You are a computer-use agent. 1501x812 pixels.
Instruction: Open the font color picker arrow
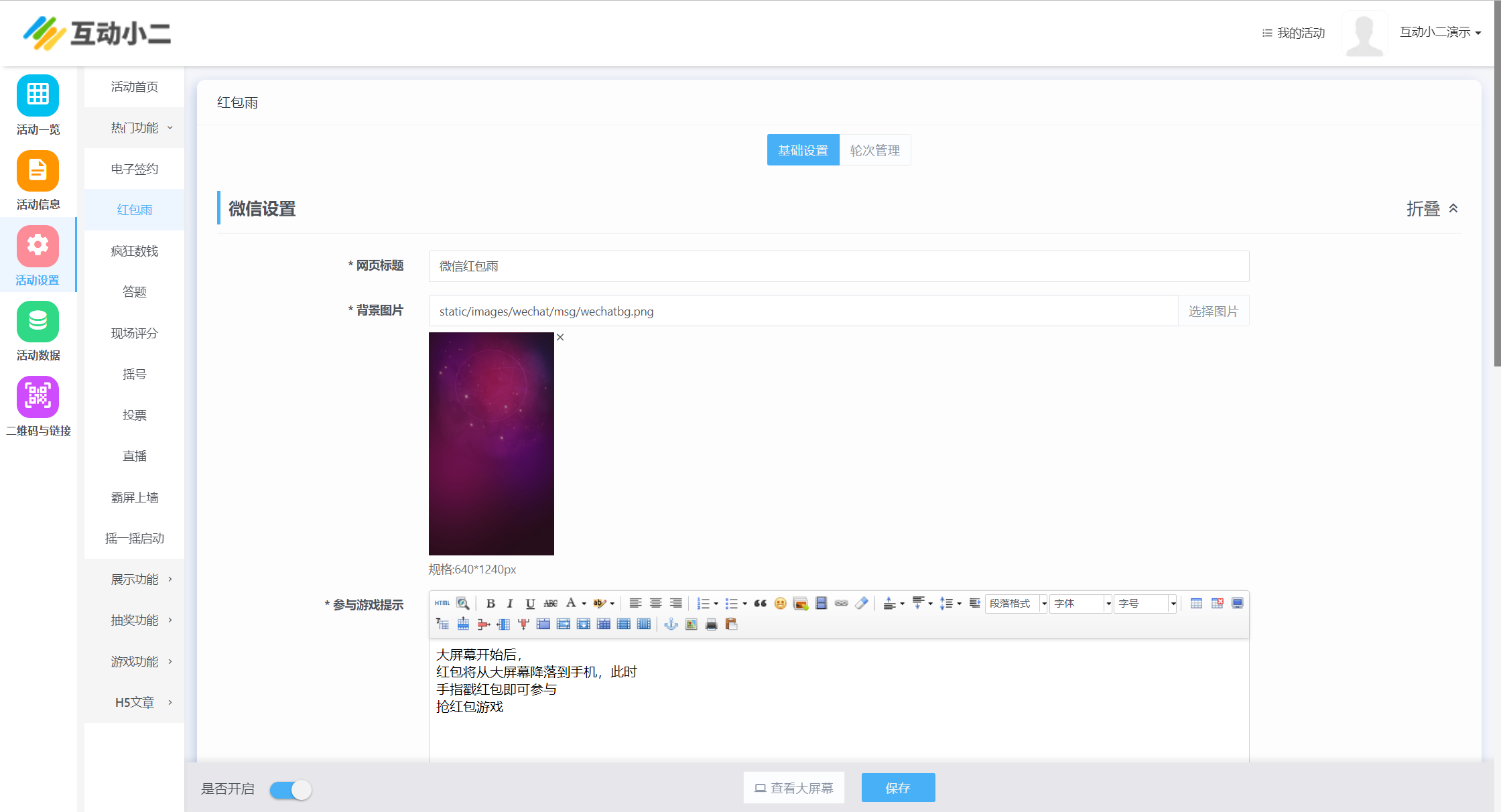[584, 604]
